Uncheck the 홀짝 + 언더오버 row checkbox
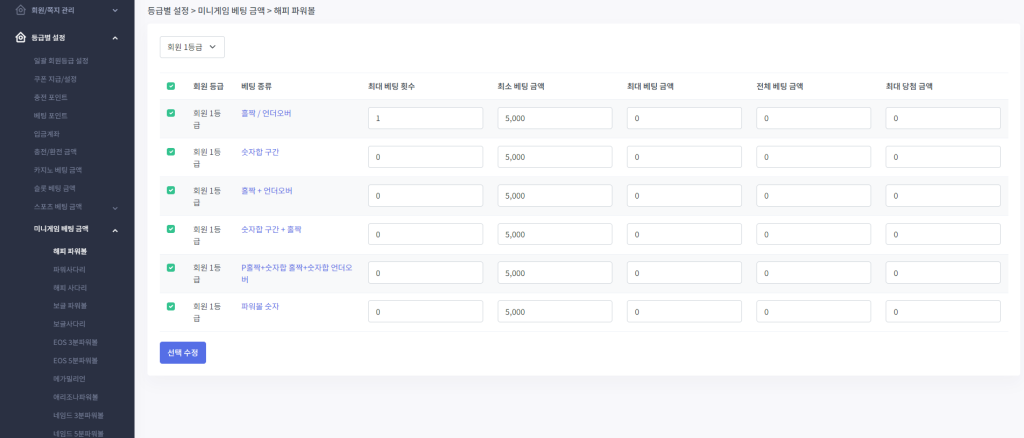Viewport: 1024px width, 438px height. [x=171, y=190]
